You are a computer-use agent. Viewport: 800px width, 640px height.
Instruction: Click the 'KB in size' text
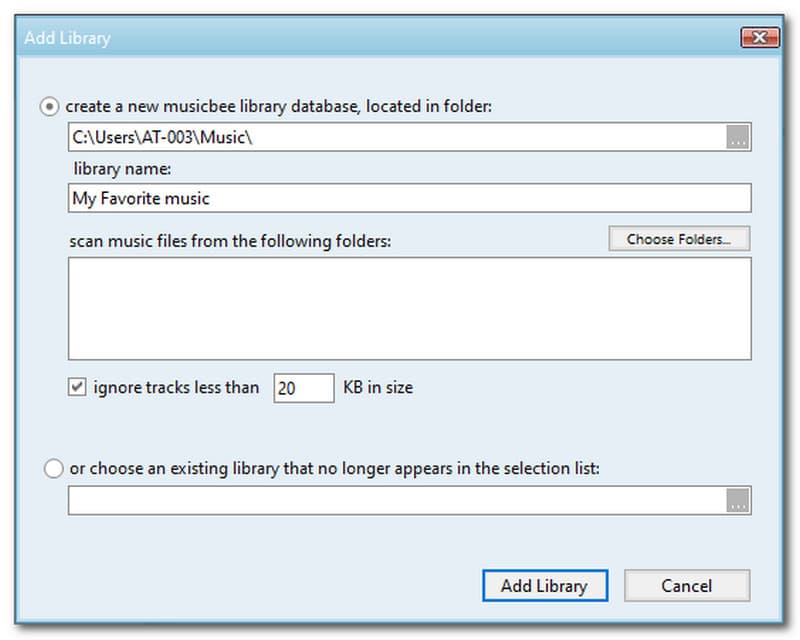(x=378, y=387)
